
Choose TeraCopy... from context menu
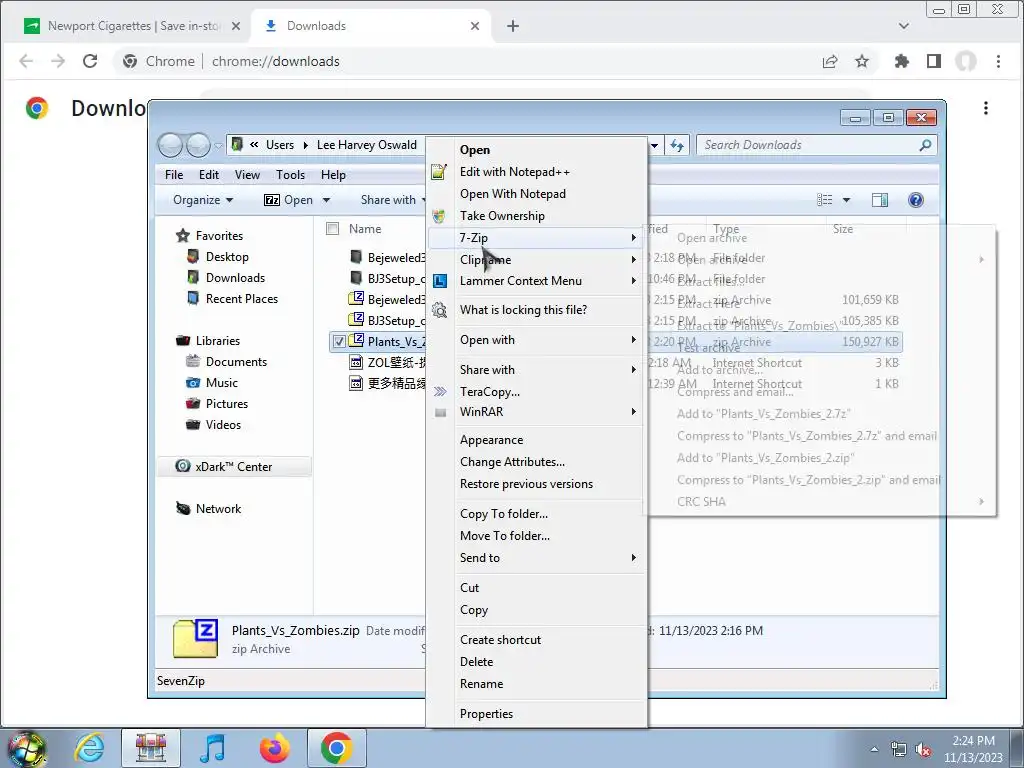coord(490,392)
